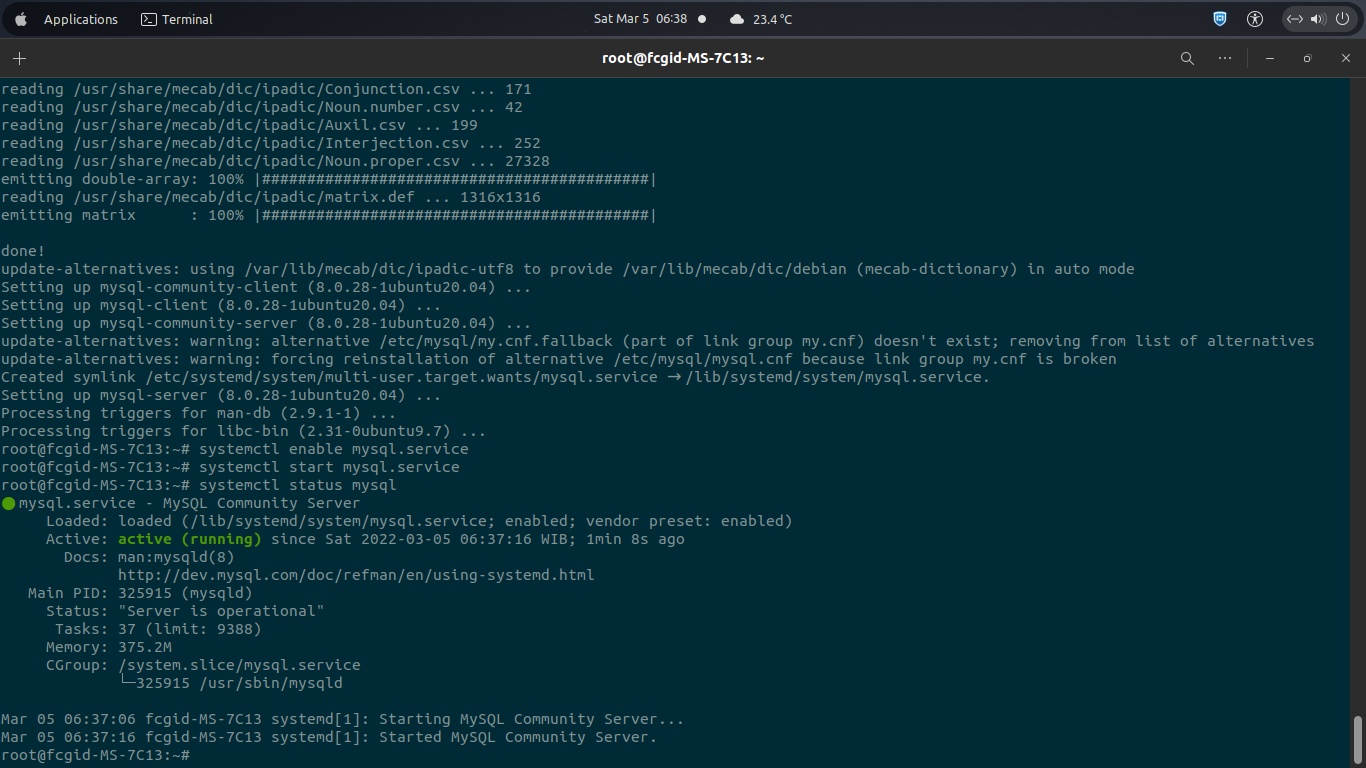Close the terminal window
This screenshot has height=768, width=1366.
(1346, 58)
